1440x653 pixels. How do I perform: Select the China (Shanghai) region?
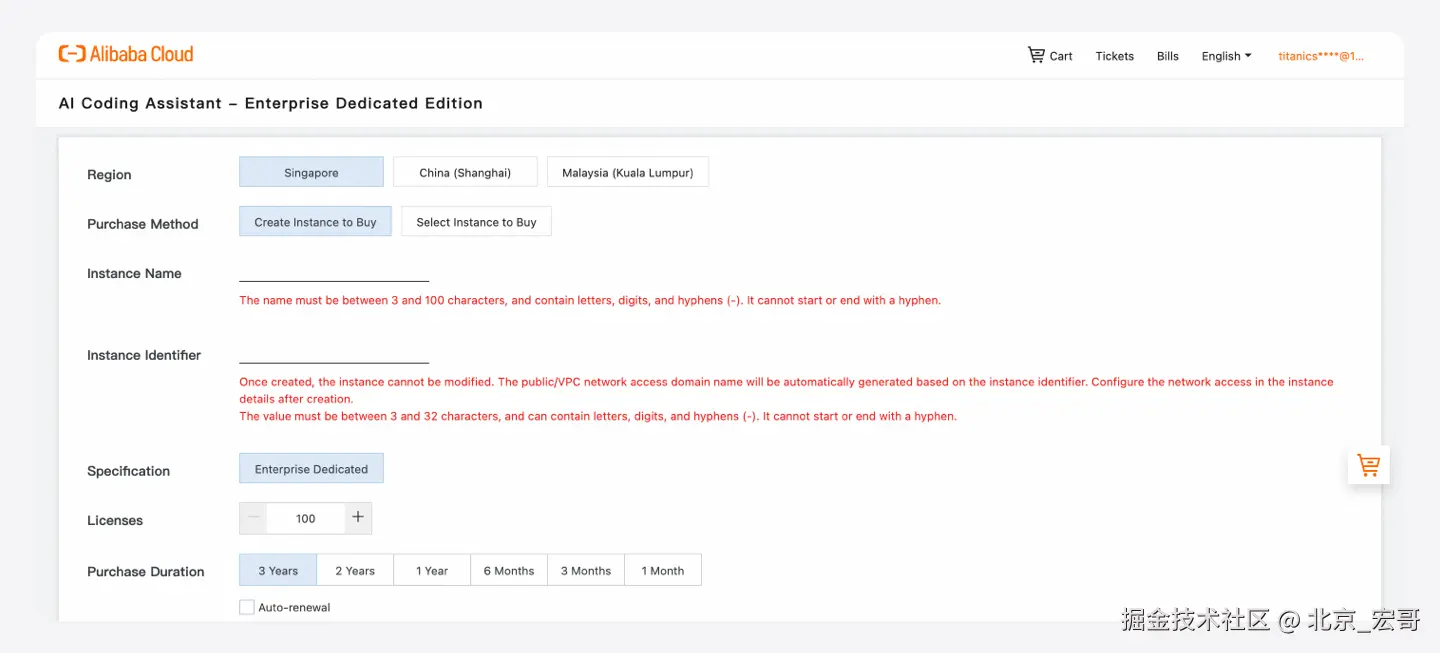coord(465,172)
